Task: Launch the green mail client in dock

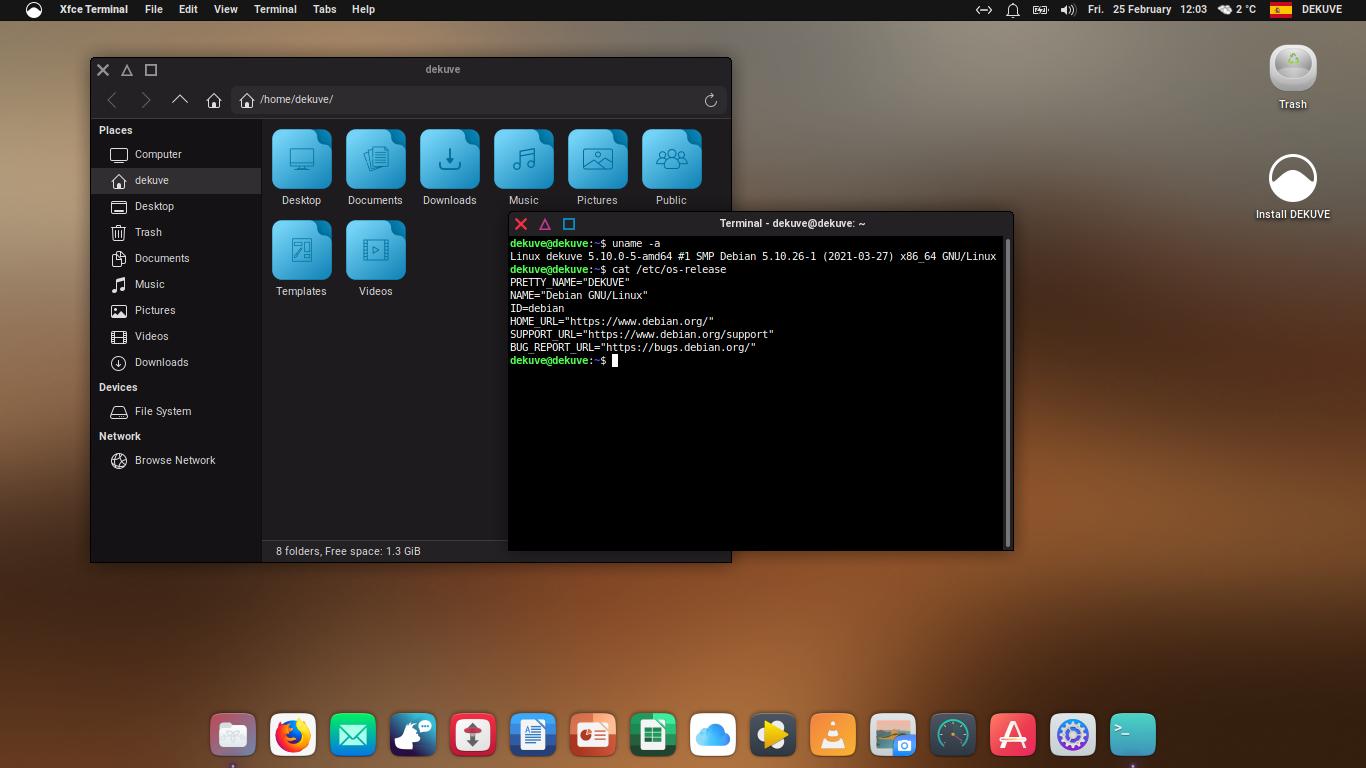Action: (x=353, y=736)
